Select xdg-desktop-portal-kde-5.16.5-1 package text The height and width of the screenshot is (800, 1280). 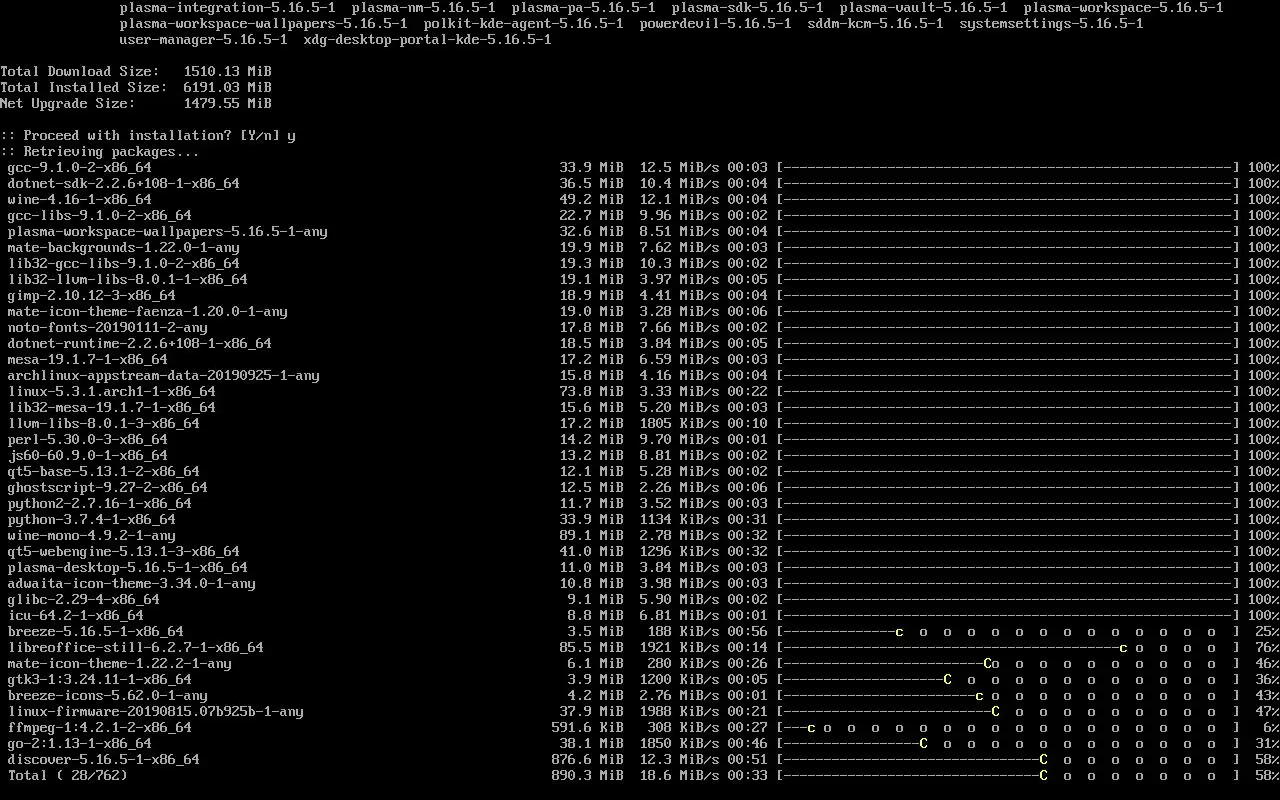428,40
